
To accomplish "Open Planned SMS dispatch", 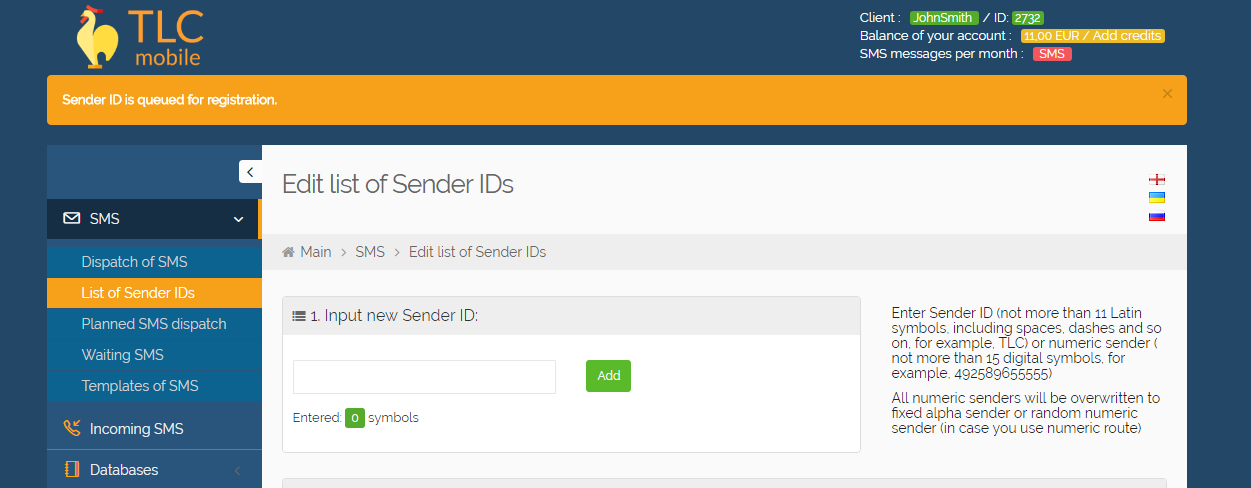I will coord(154,324).
